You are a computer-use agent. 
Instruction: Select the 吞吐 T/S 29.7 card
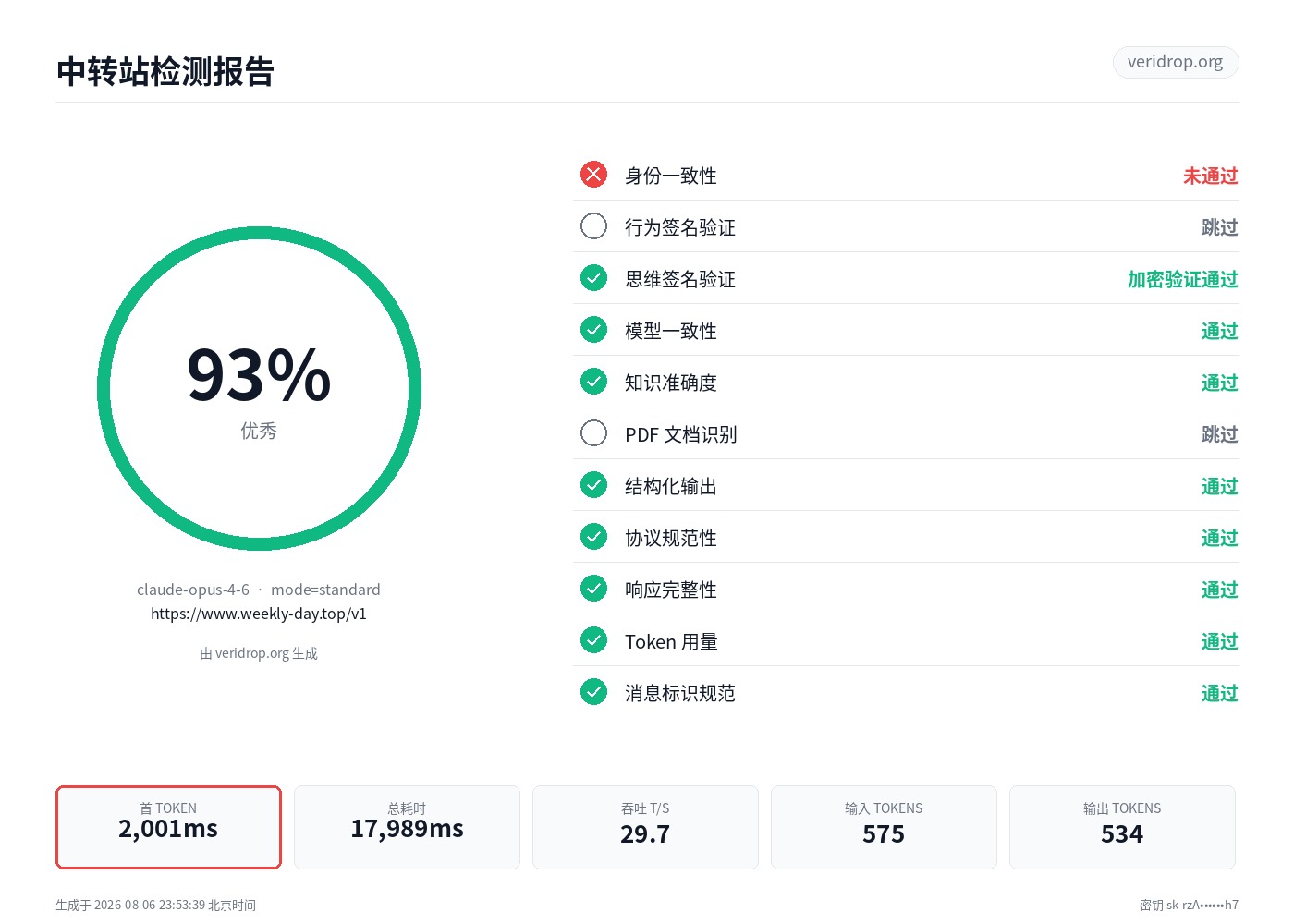pos(645,827)
